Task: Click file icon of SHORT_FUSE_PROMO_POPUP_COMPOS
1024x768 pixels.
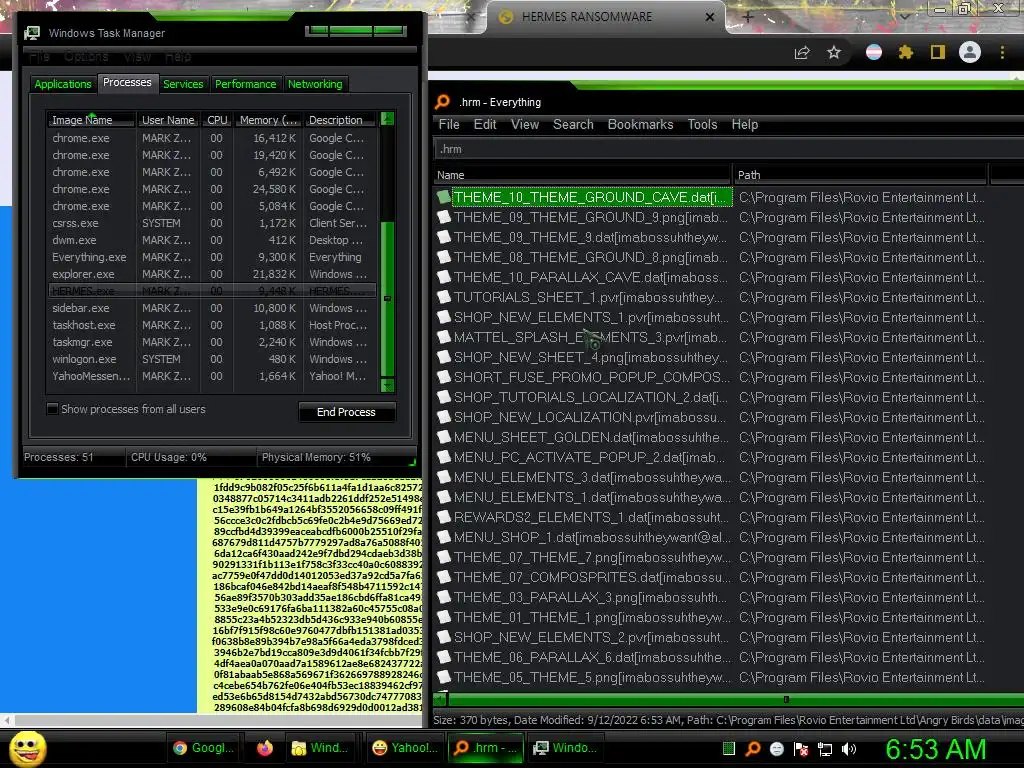Action: tap(444, 377)
